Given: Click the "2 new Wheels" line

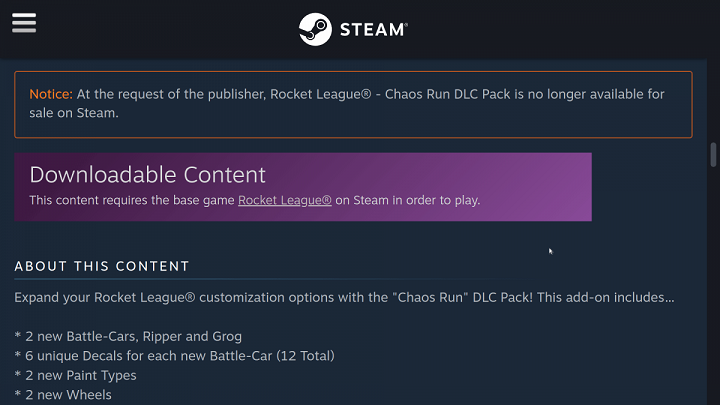Looking at the screenshot, I should (x=63, y=395).
